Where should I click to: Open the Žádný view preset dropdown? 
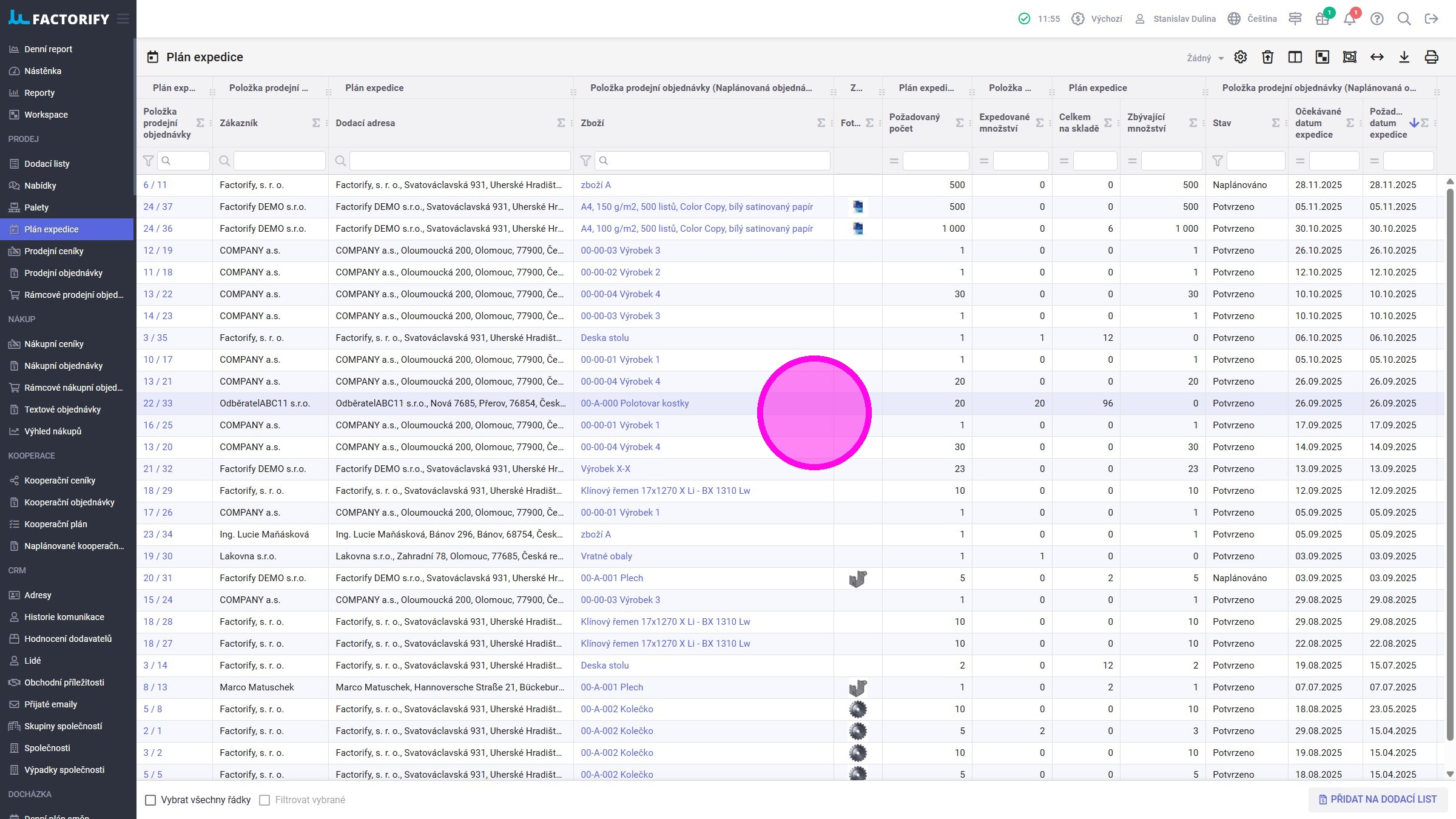click(x=1205, y=58)
